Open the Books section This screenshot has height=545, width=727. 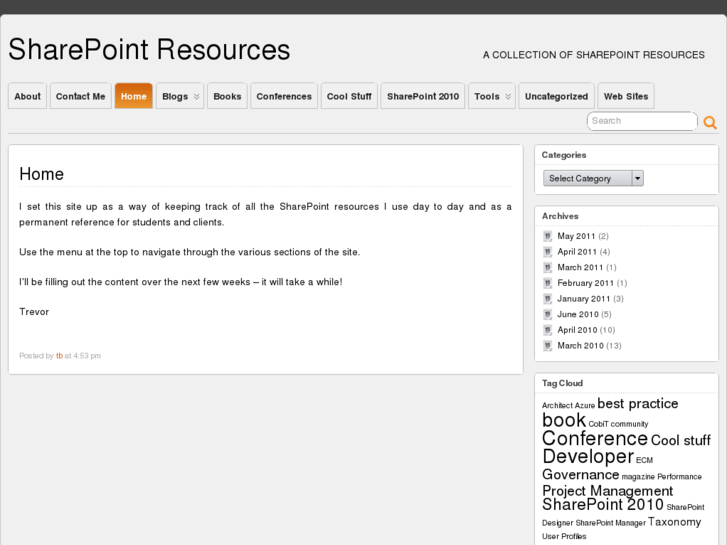pyautogui.click(x=227, y=96)
